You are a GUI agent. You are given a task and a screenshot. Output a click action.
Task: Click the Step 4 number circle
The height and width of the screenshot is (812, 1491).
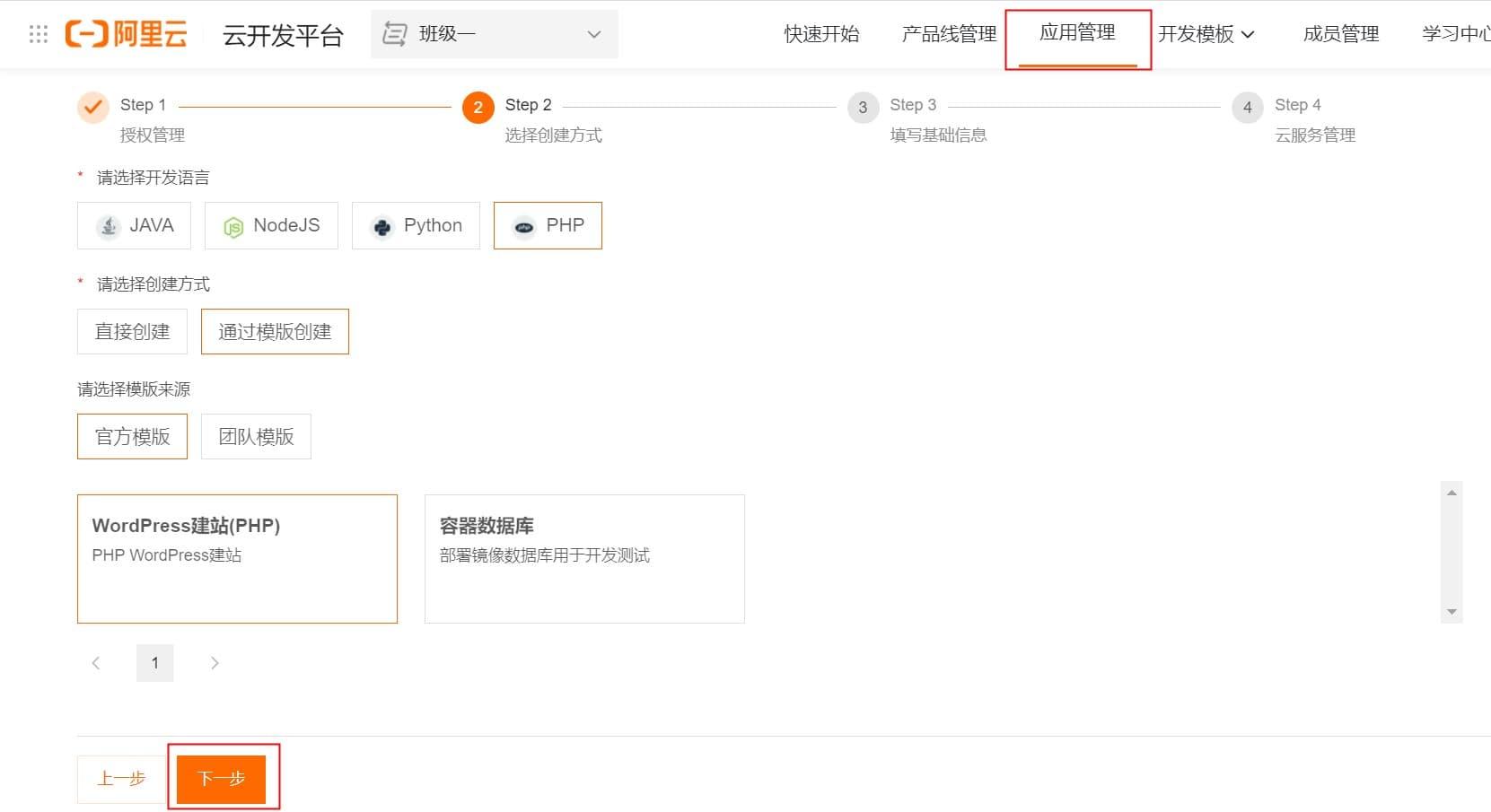pos(1247,108)
